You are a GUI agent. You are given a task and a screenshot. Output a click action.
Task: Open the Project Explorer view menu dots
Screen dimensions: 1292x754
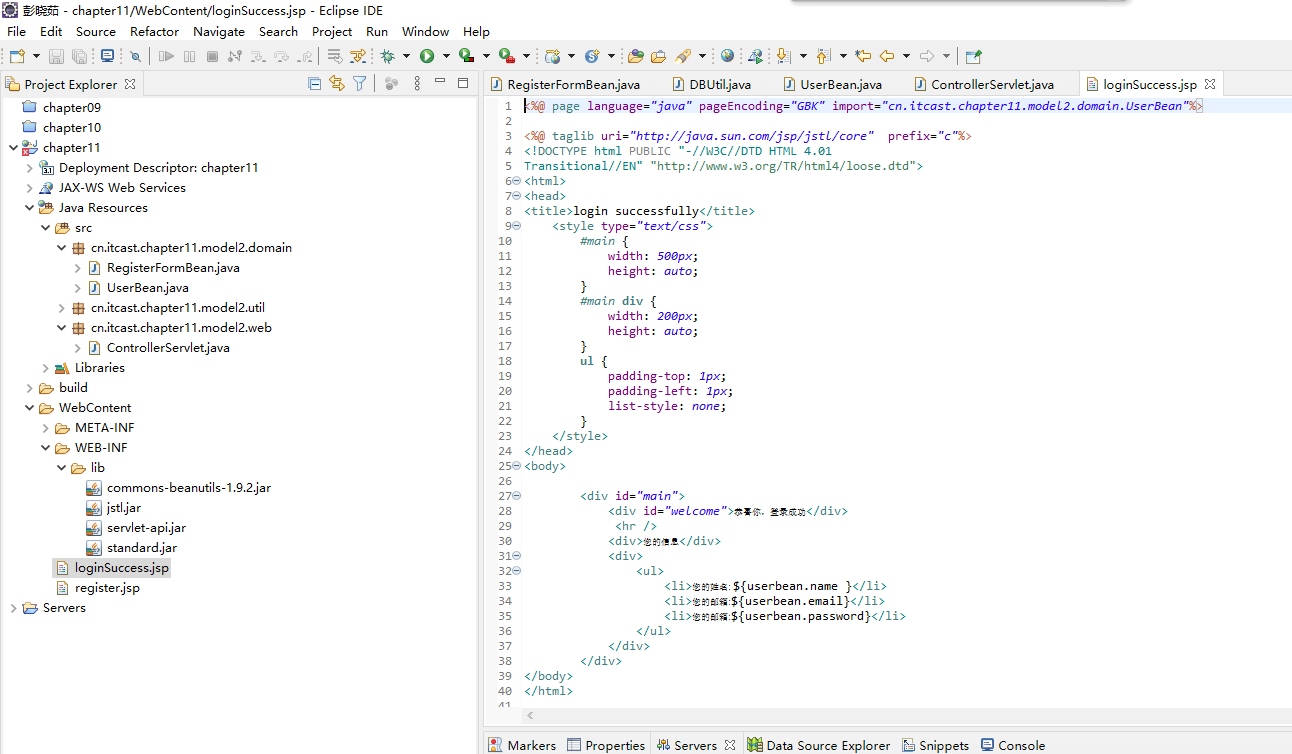pyautogui.click(x=417, y=84)
